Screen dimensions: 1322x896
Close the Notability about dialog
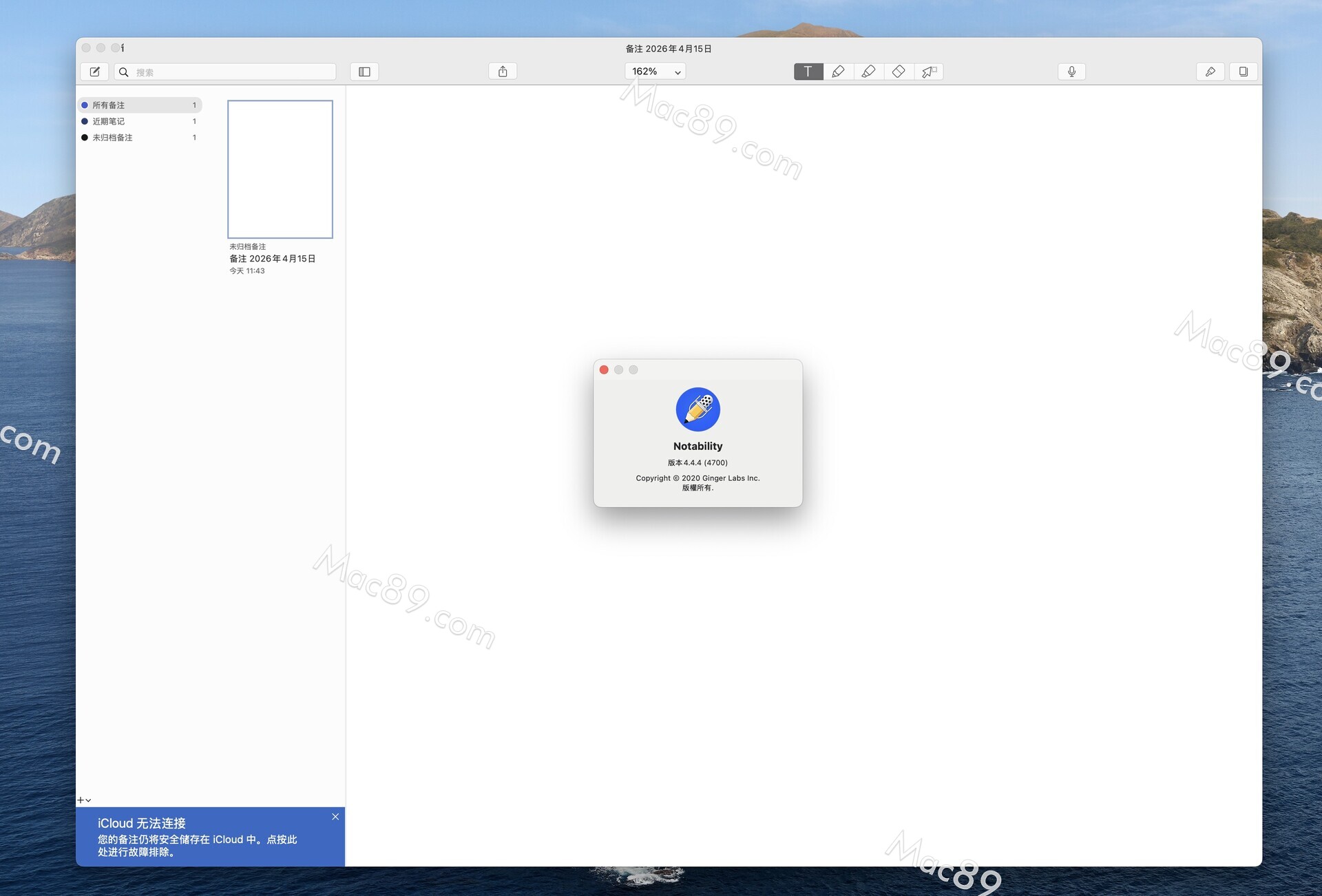(604, 370)
